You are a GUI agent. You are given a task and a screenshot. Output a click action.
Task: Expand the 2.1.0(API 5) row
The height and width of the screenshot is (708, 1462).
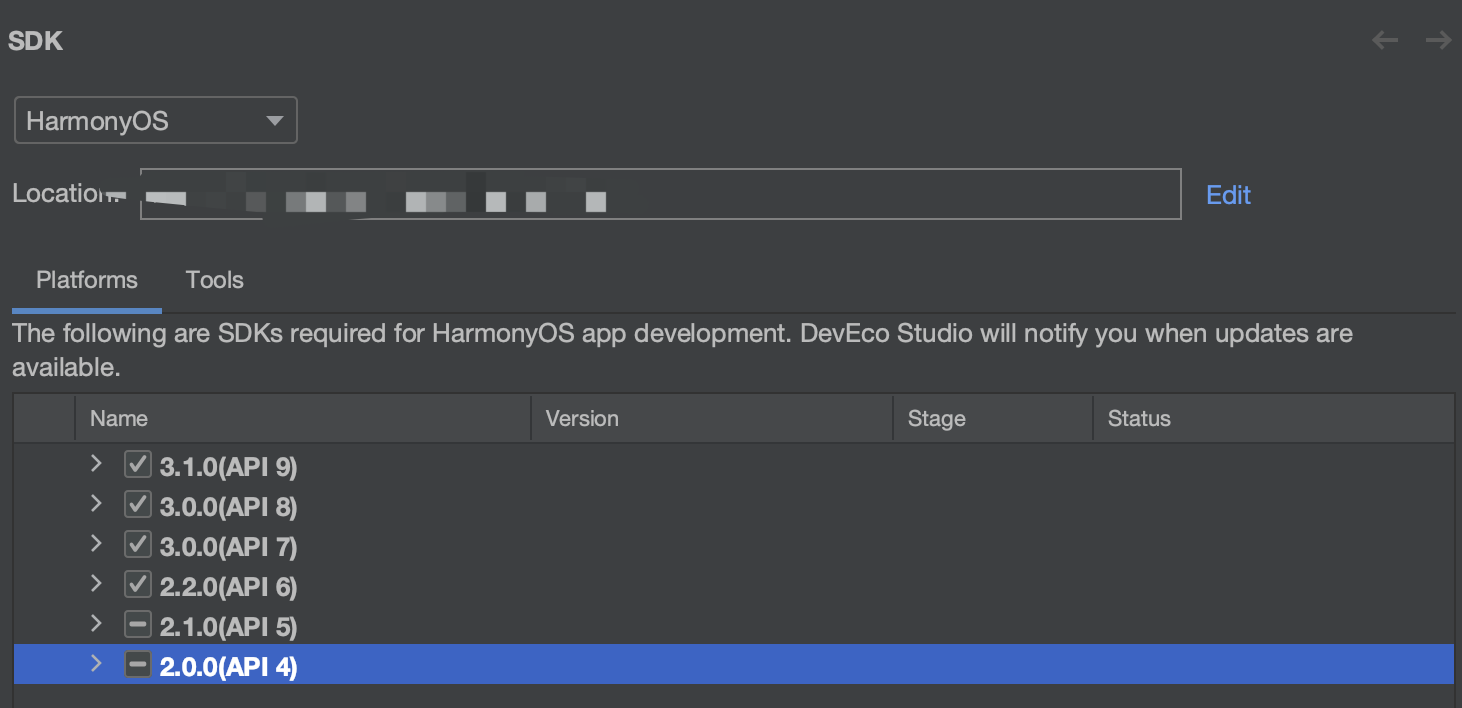(96, 623)
